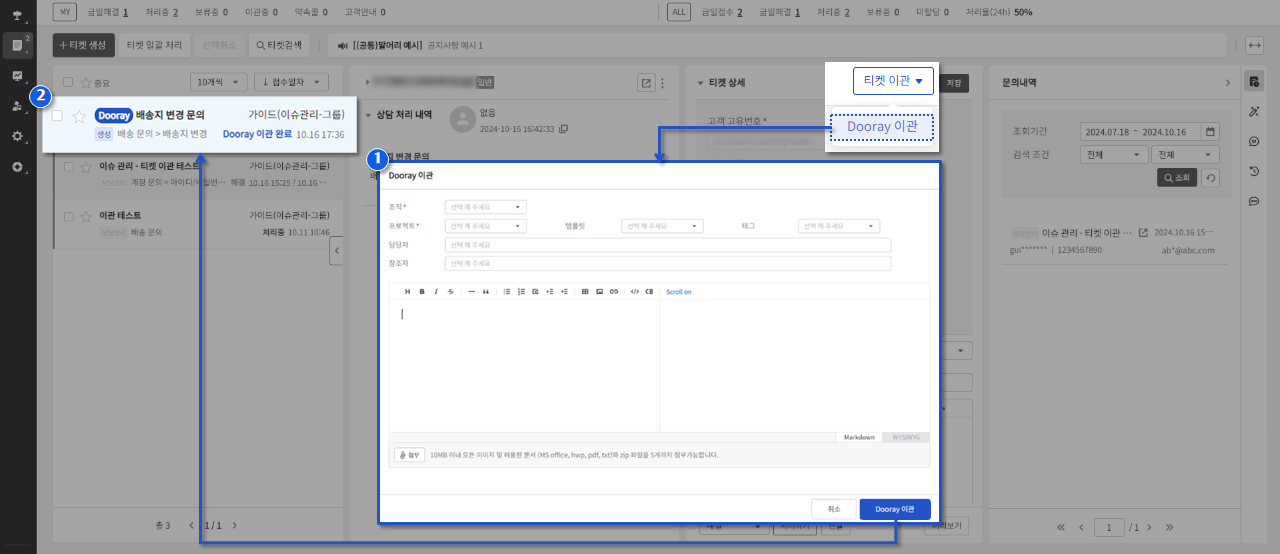This screenshot has width=1280, height=554.
Task: Expand the 티켓 이관 dropdown button
Action: click(893, 81)
